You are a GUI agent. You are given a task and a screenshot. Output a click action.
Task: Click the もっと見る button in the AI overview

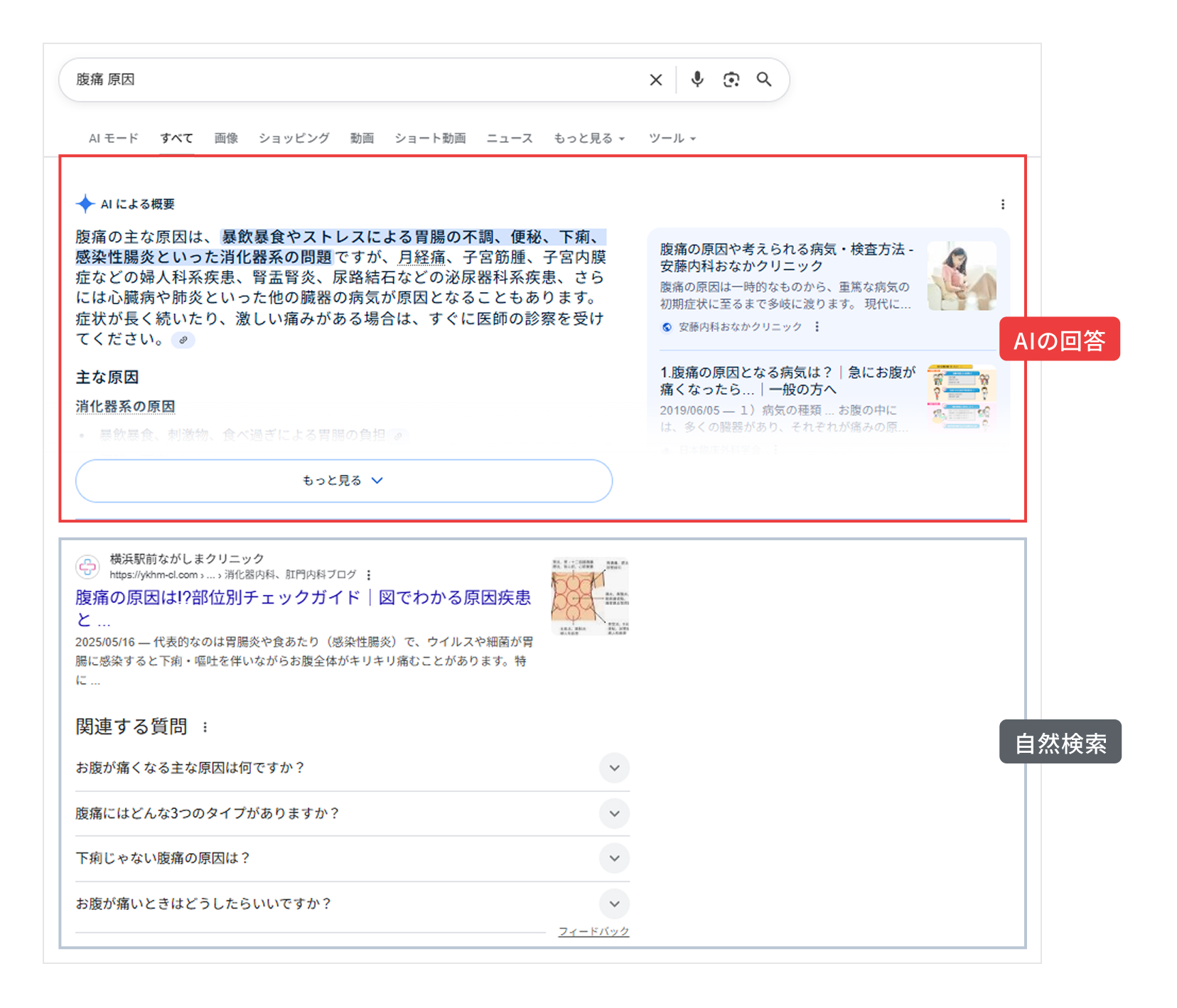[343, 481]
